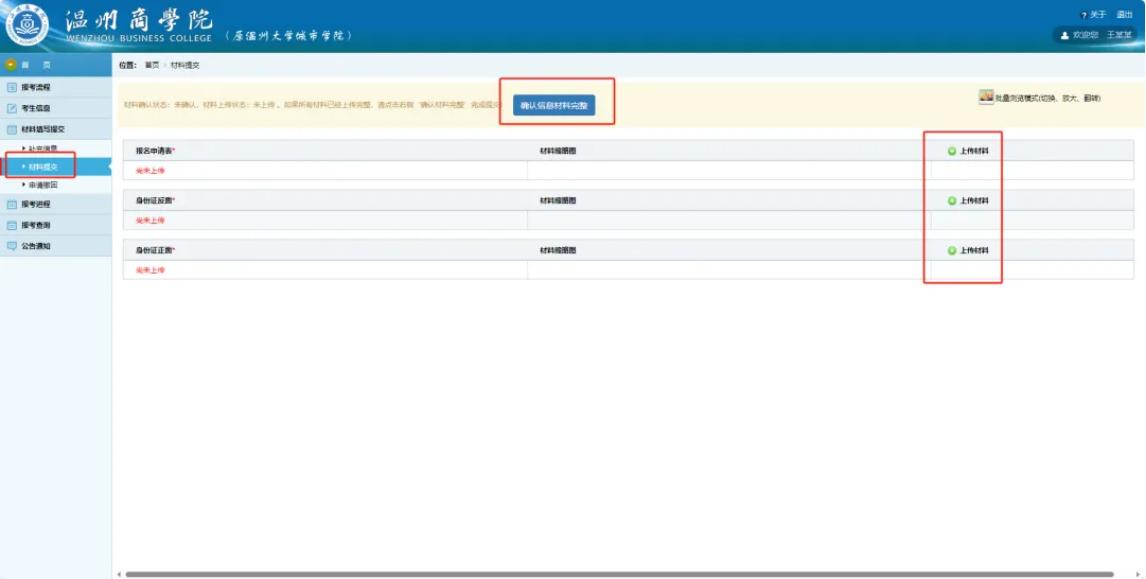This screenshot has height=579, width=1146.
Task: Open the 关于 about link
Action: click(1097, 15)
